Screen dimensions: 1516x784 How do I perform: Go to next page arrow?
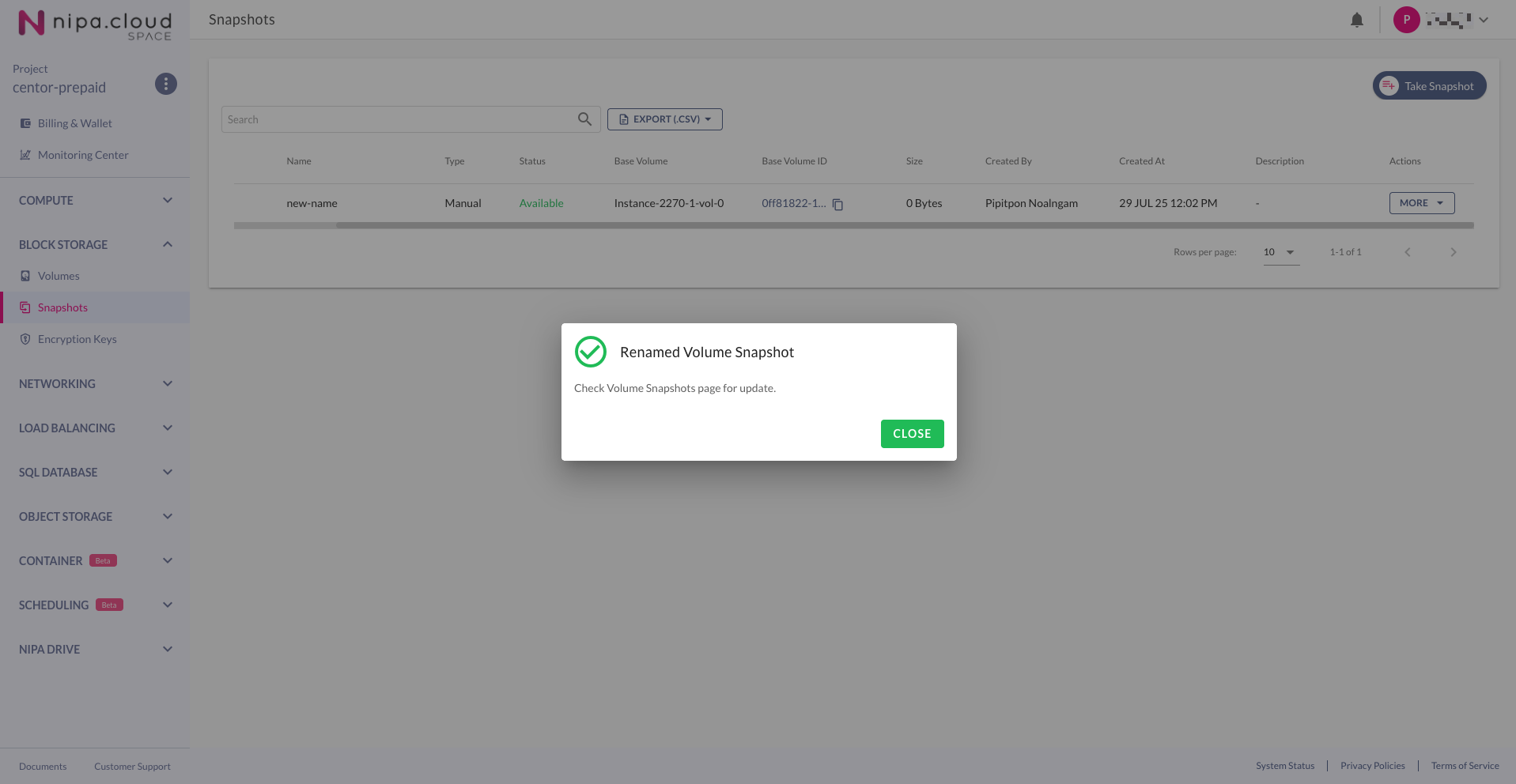[1453, 252]
